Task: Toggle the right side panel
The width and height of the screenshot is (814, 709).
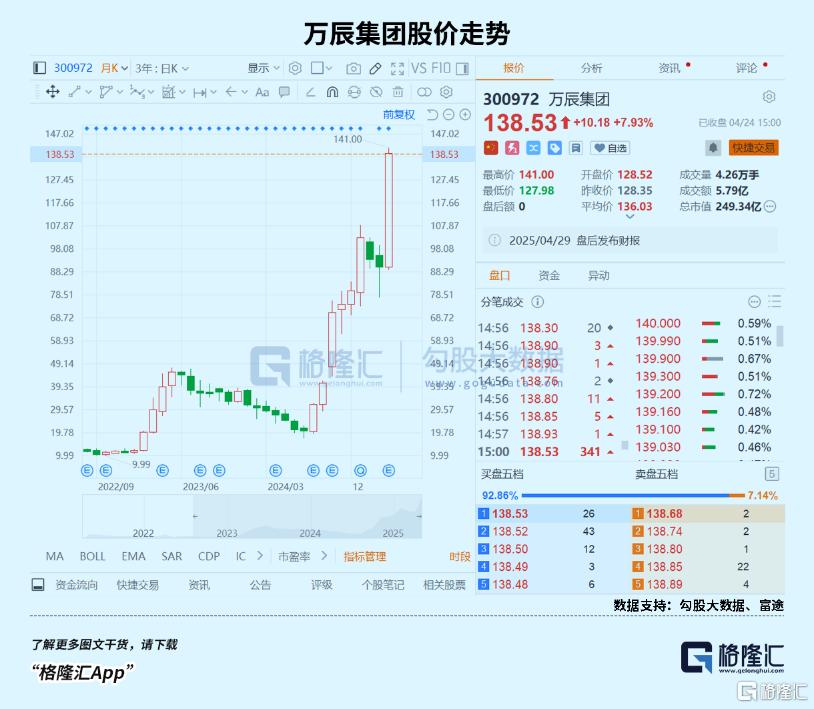Action: (461, 68)
